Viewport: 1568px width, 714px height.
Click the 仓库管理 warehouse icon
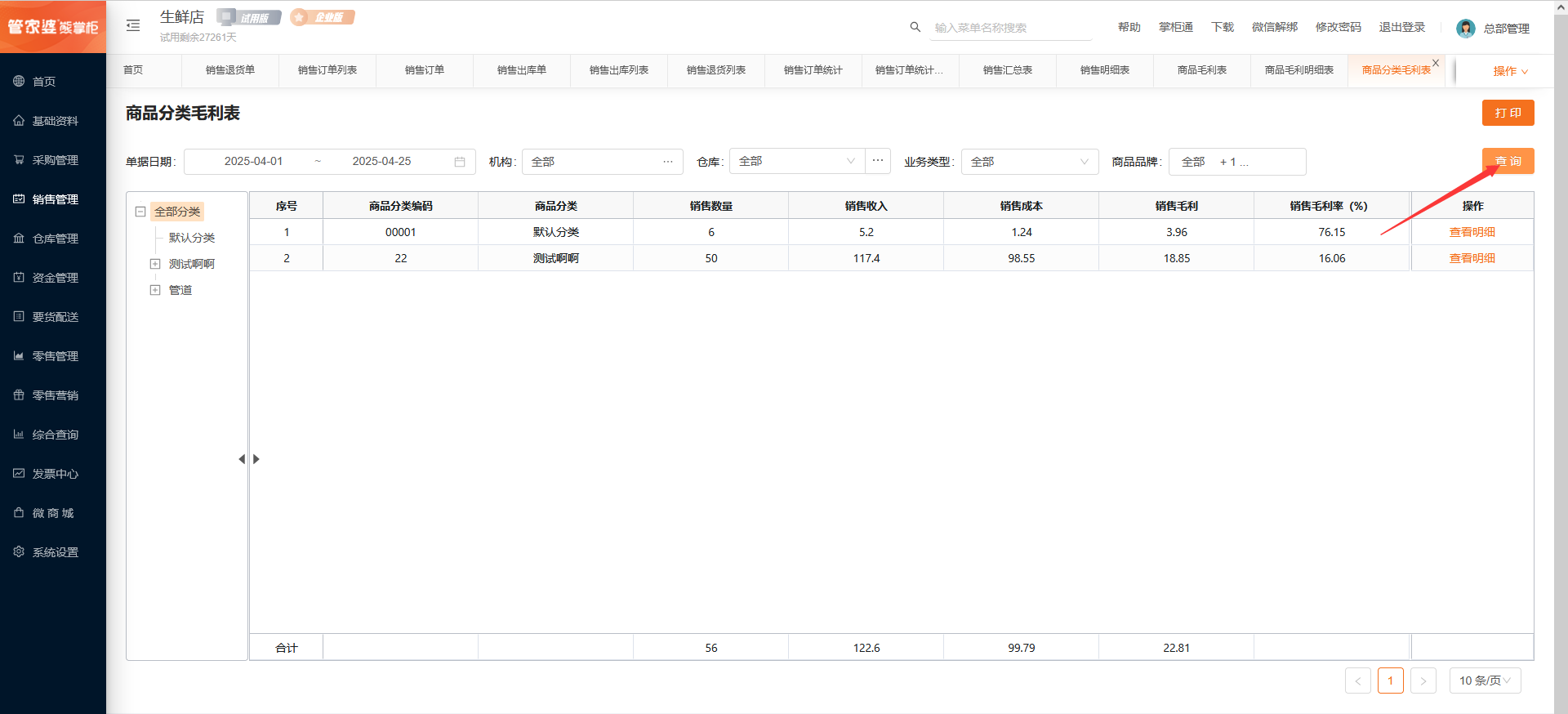[x=19, y=238]
